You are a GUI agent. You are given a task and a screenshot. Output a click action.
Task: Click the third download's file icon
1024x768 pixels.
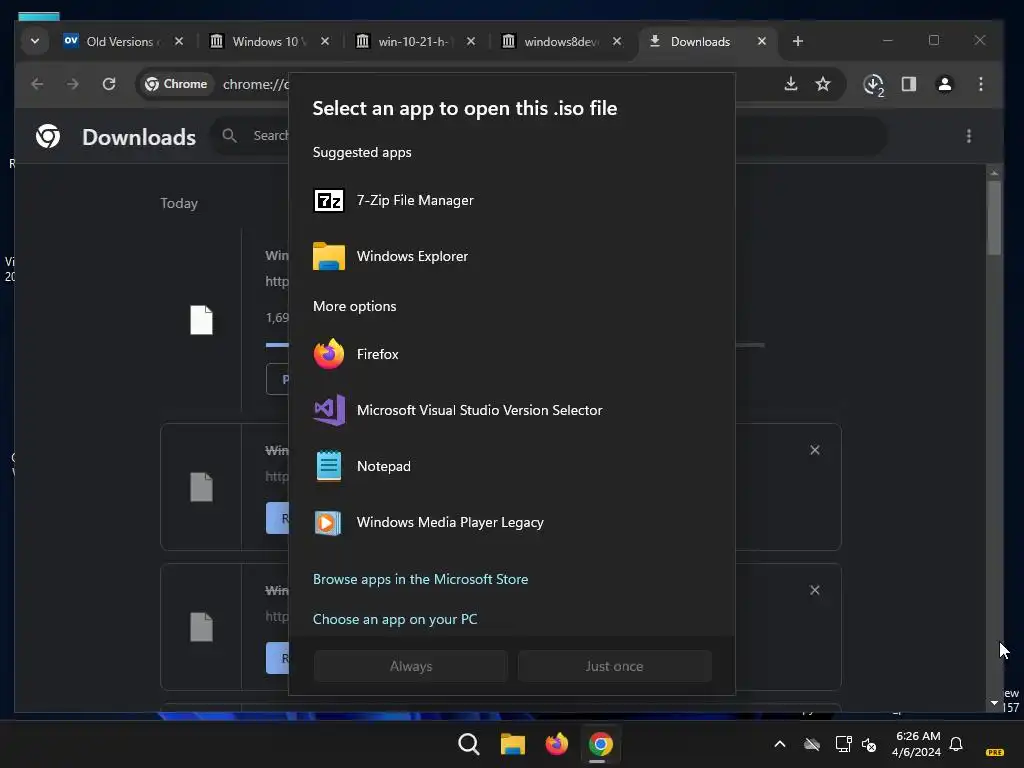click(x=201, y=627)
